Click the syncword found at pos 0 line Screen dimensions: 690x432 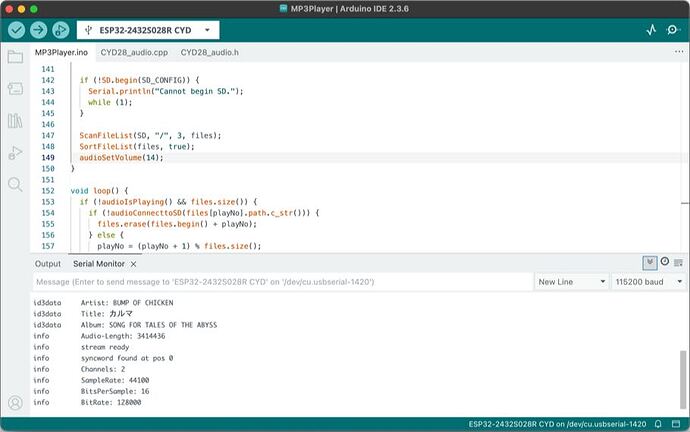click(127, 358)
